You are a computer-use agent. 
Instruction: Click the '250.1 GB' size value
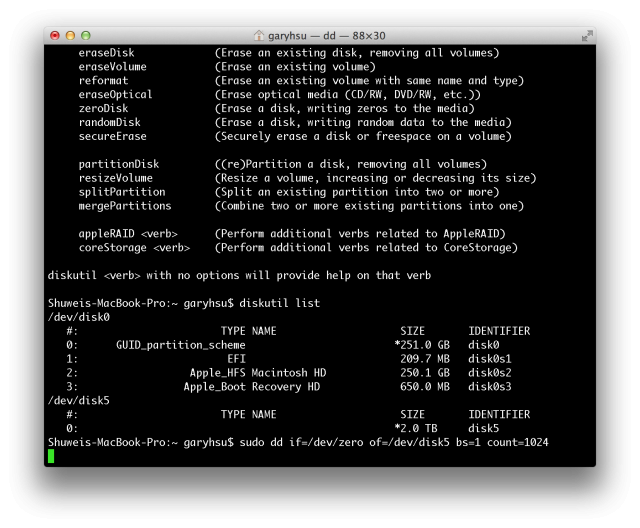425,373
